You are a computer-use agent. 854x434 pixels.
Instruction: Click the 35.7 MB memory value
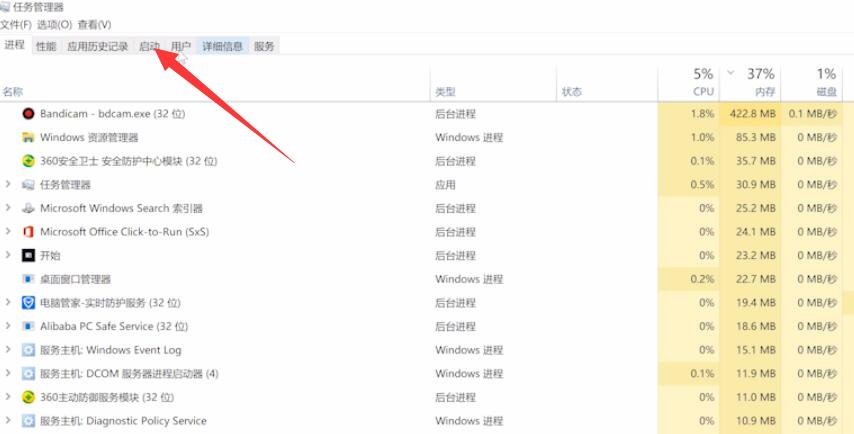point(755,161)
